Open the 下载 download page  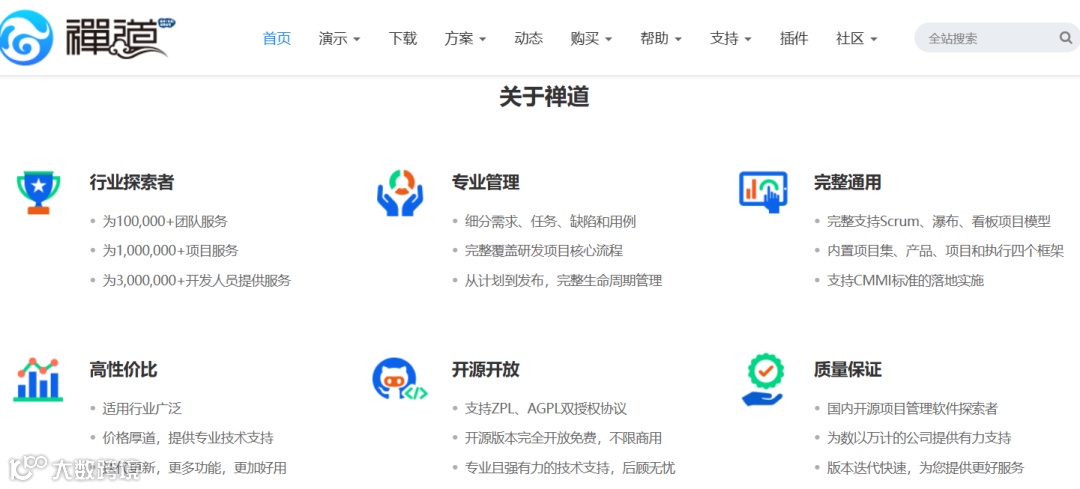click(402, 39)
